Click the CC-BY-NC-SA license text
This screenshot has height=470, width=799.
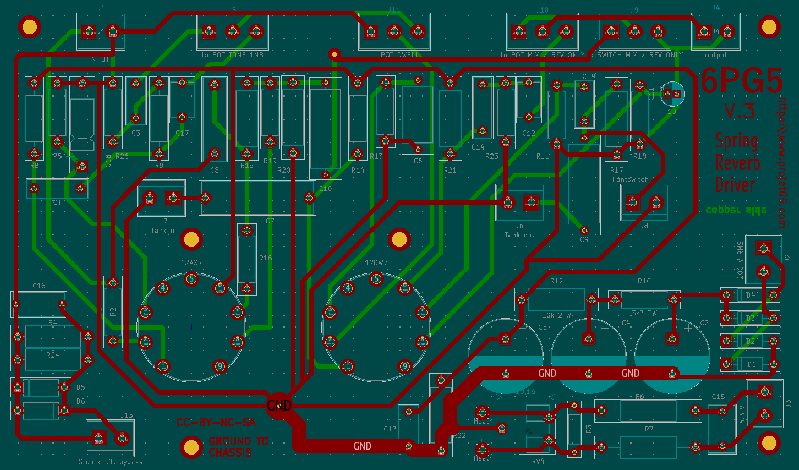point(216,424)
